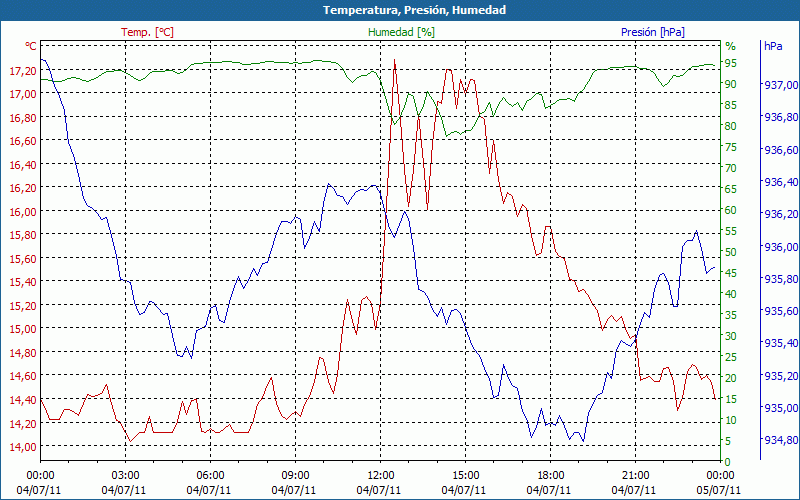This screenshot has height=500, width=800.
Task: Click the 15,00 temperature axis value
Action: tap(23, 329)
